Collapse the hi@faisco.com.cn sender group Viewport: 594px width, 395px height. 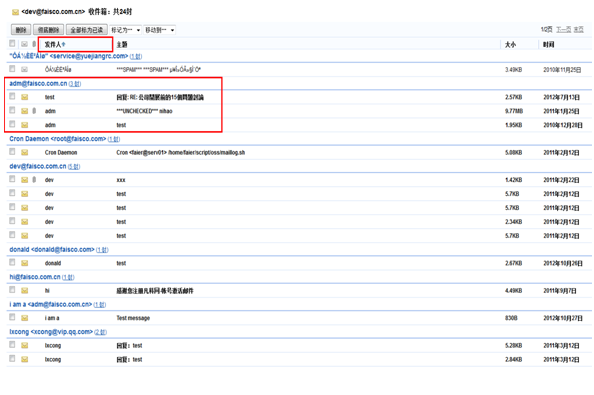[x=42, y=277]
